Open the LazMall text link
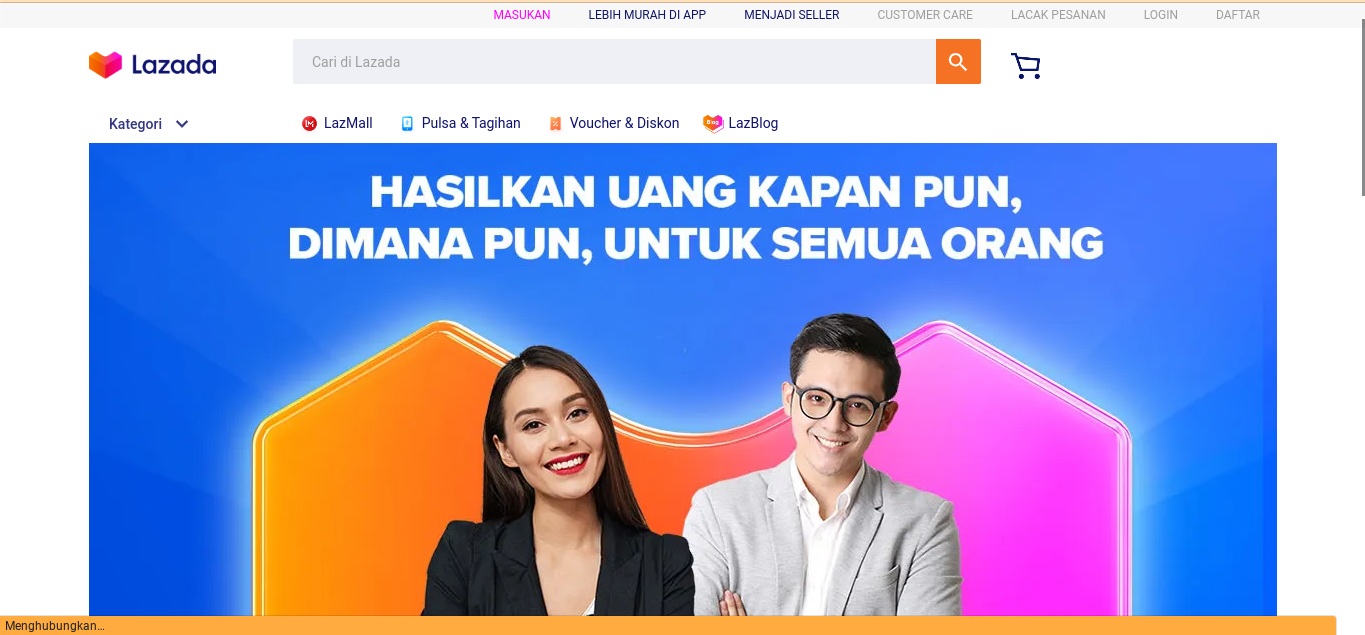1365x635 pixels. 348,124
